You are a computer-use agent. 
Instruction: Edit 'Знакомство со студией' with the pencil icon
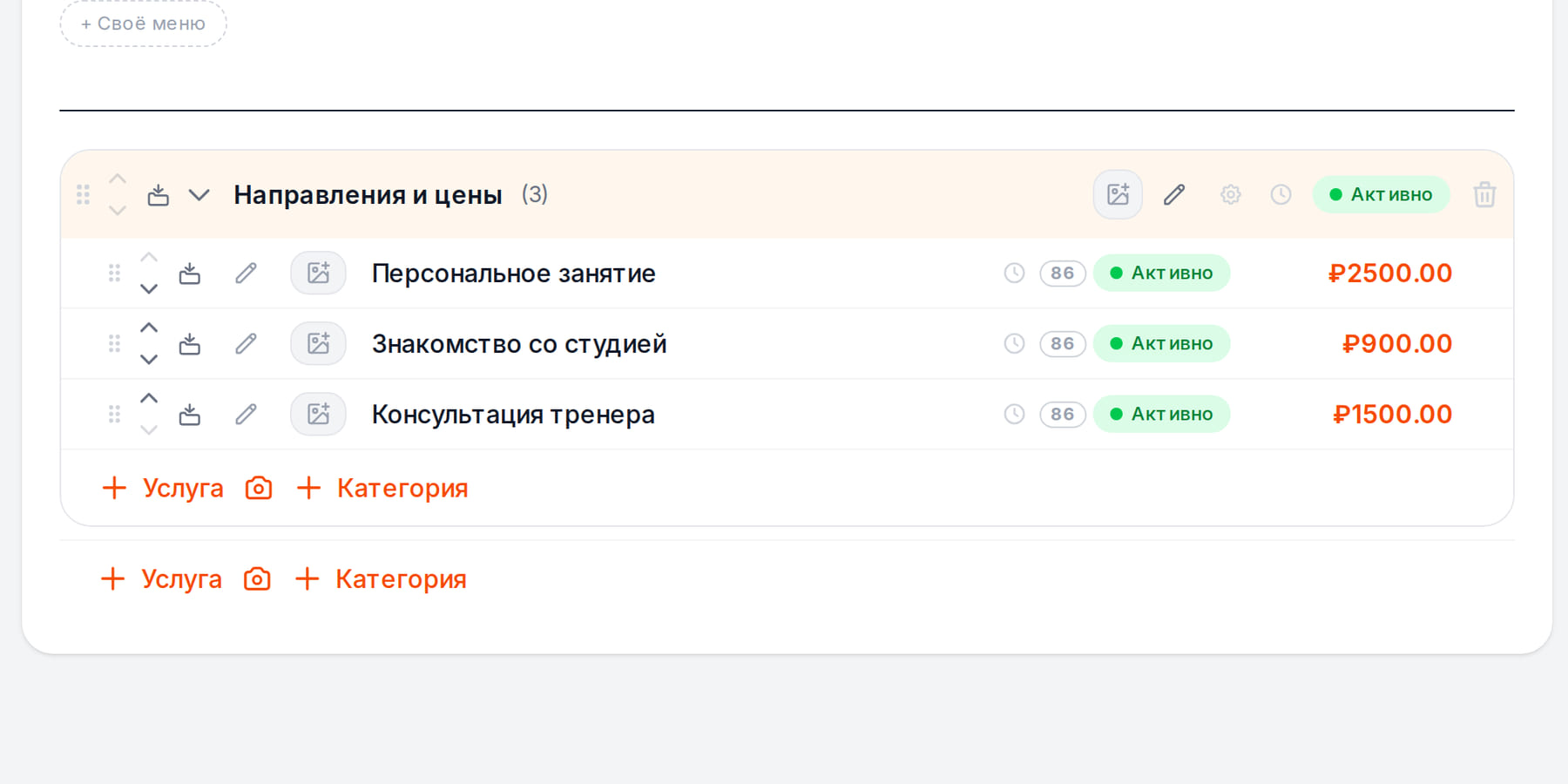click(246, 344)
